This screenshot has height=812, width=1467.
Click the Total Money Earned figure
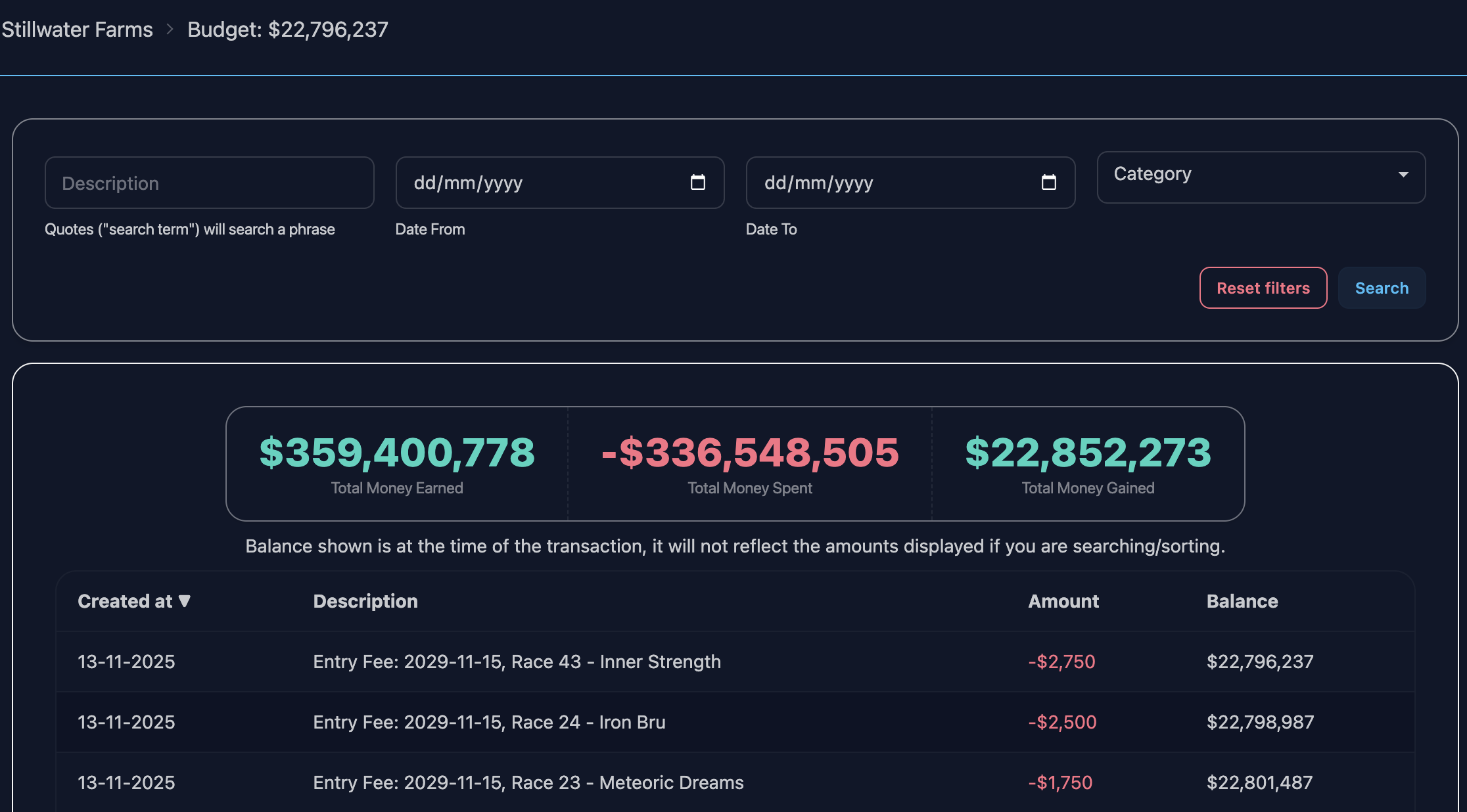coord(397,453)
